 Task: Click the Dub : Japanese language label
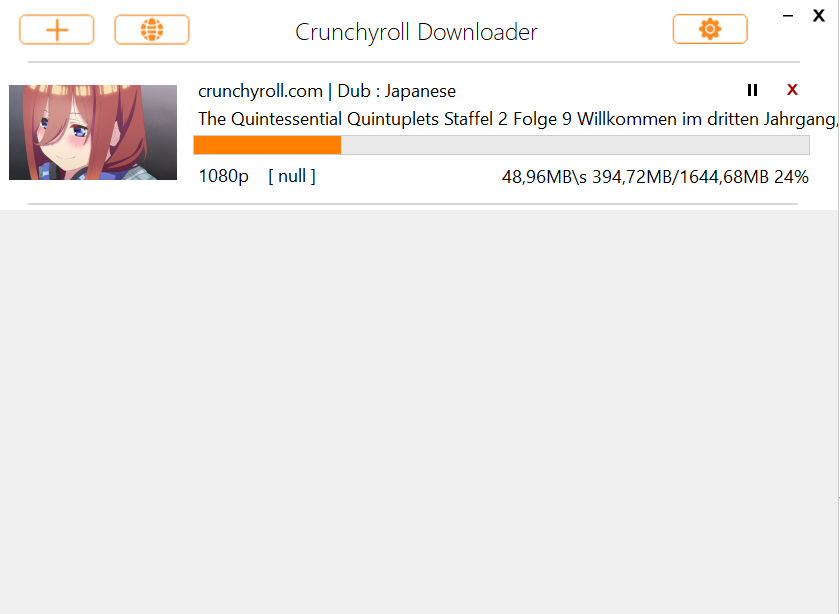396,91
